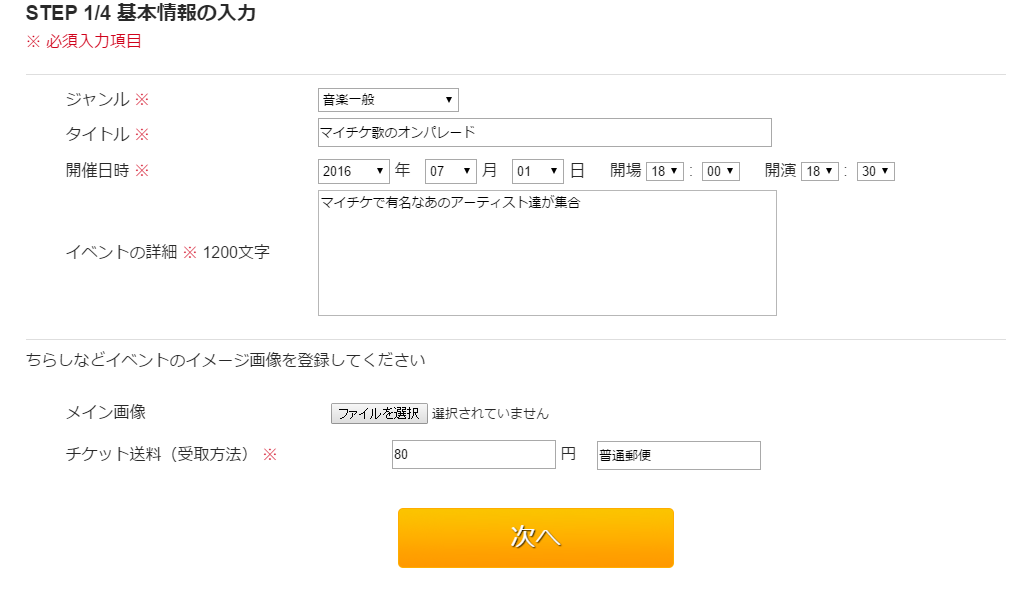Click the ticket shipping fee field
The height and width of the screenshot is (594, 1030).
click(473, 455)
